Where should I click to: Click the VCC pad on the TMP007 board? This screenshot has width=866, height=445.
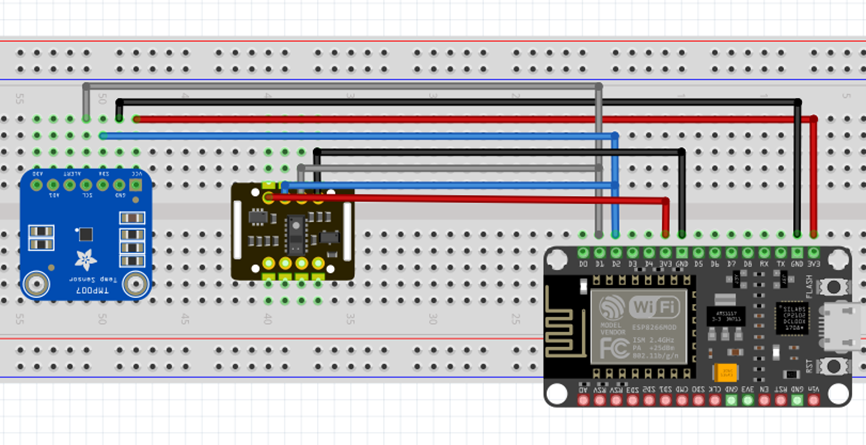pos(135,185)
